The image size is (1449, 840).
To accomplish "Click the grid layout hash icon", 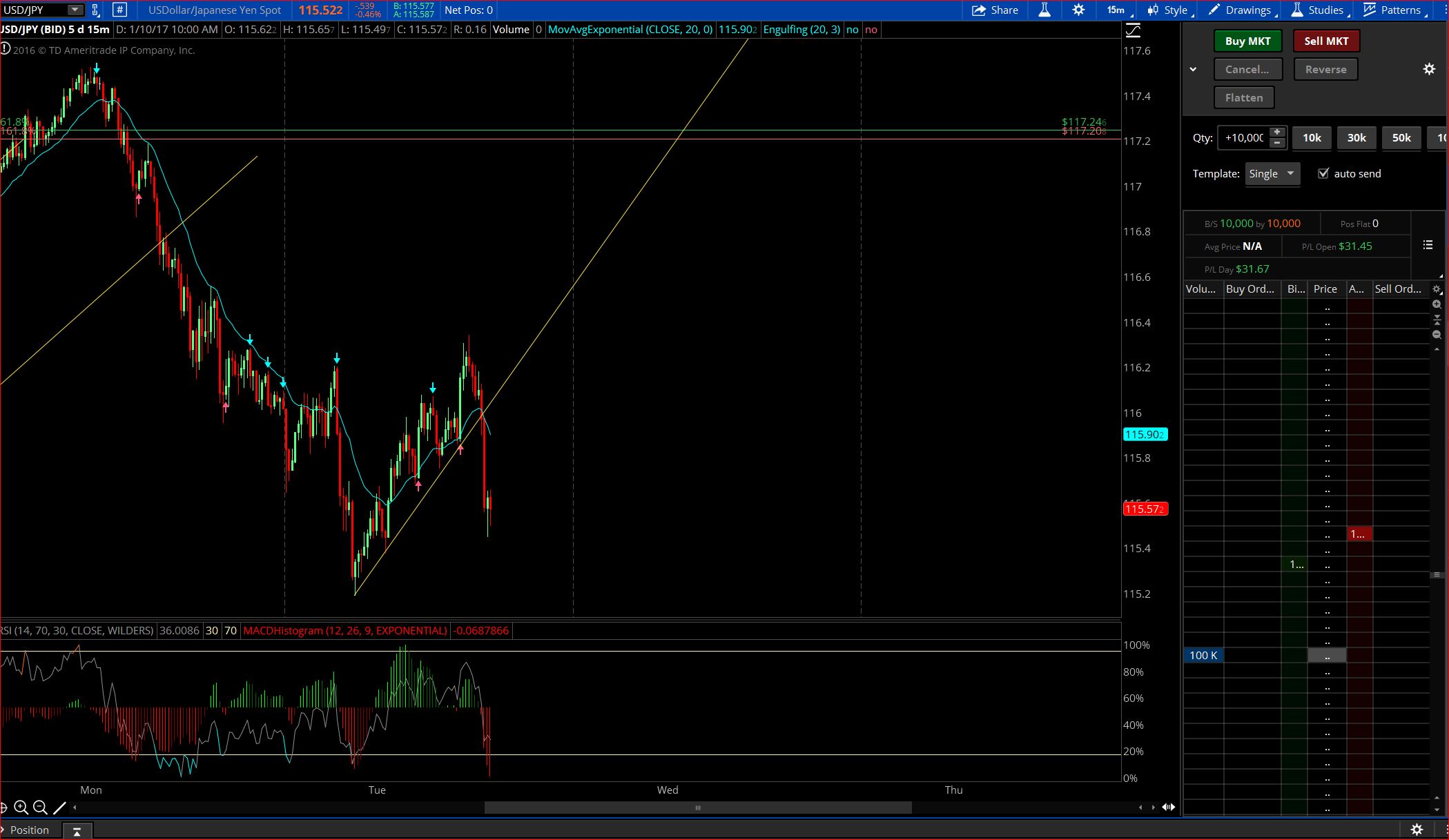I will [119, 10].
